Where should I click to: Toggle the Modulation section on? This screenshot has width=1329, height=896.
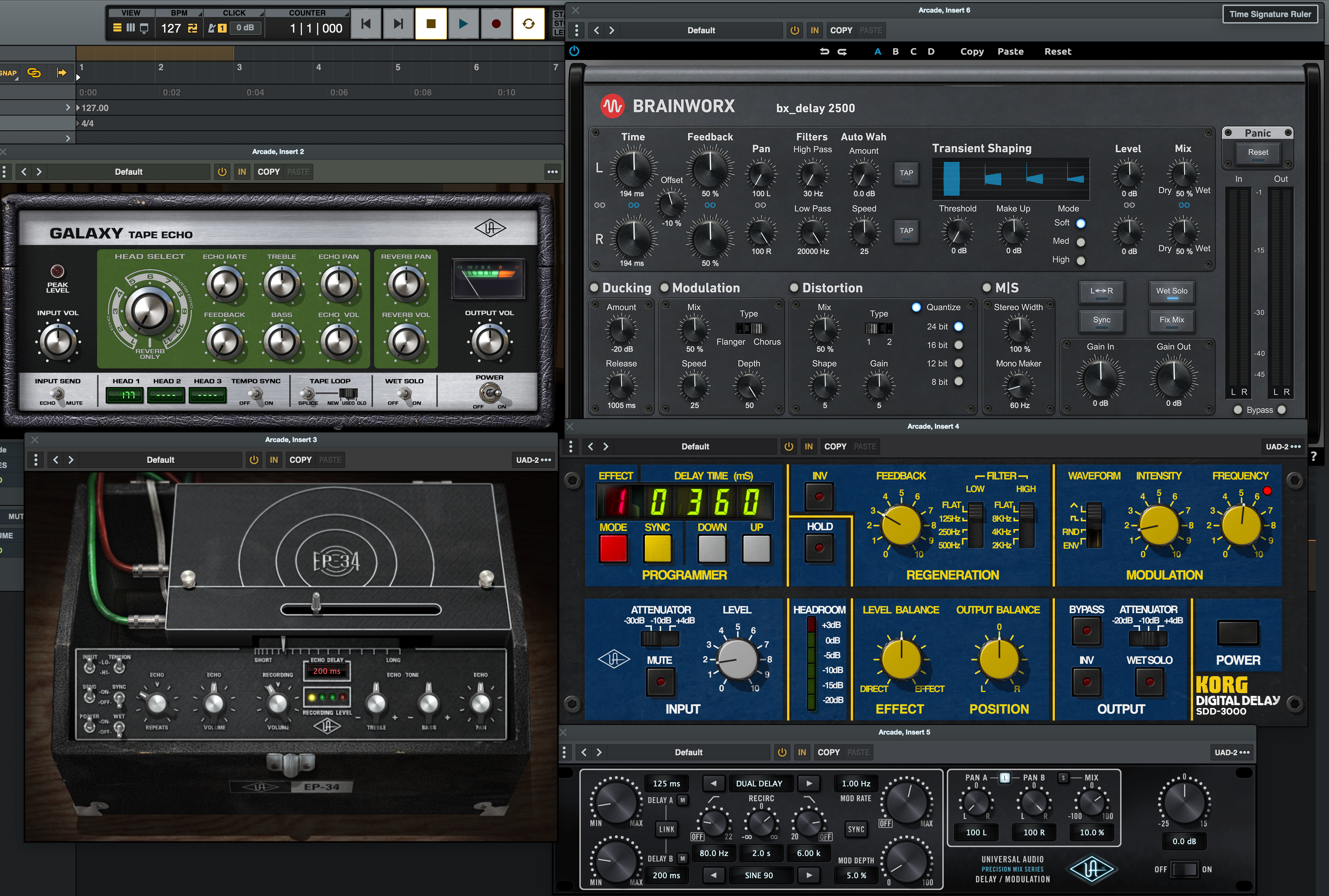pos(664,287)
